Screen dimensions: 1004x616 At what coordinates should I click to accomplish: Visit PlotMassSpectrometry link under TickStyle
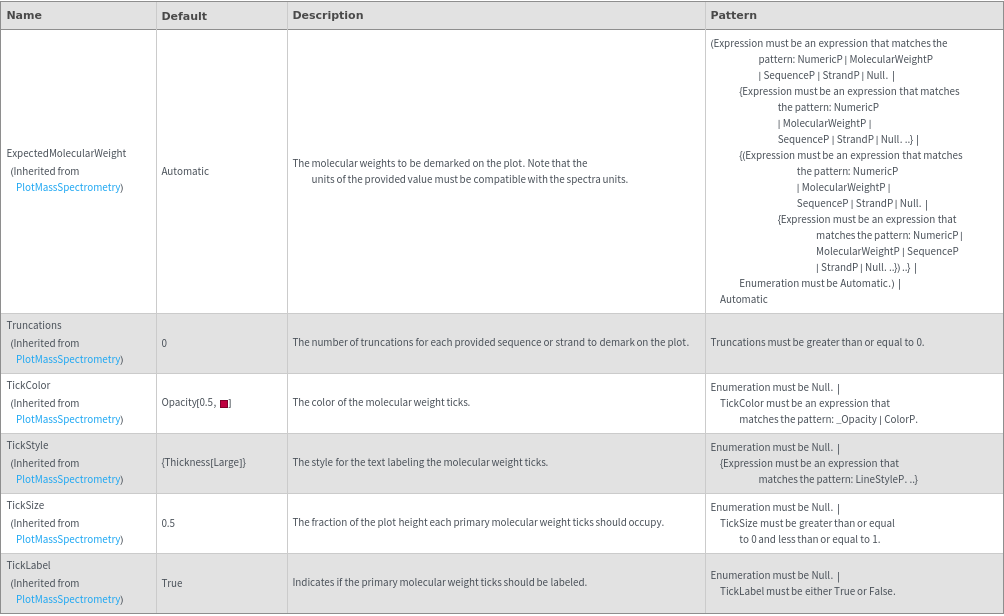click(x=69, y=479)
